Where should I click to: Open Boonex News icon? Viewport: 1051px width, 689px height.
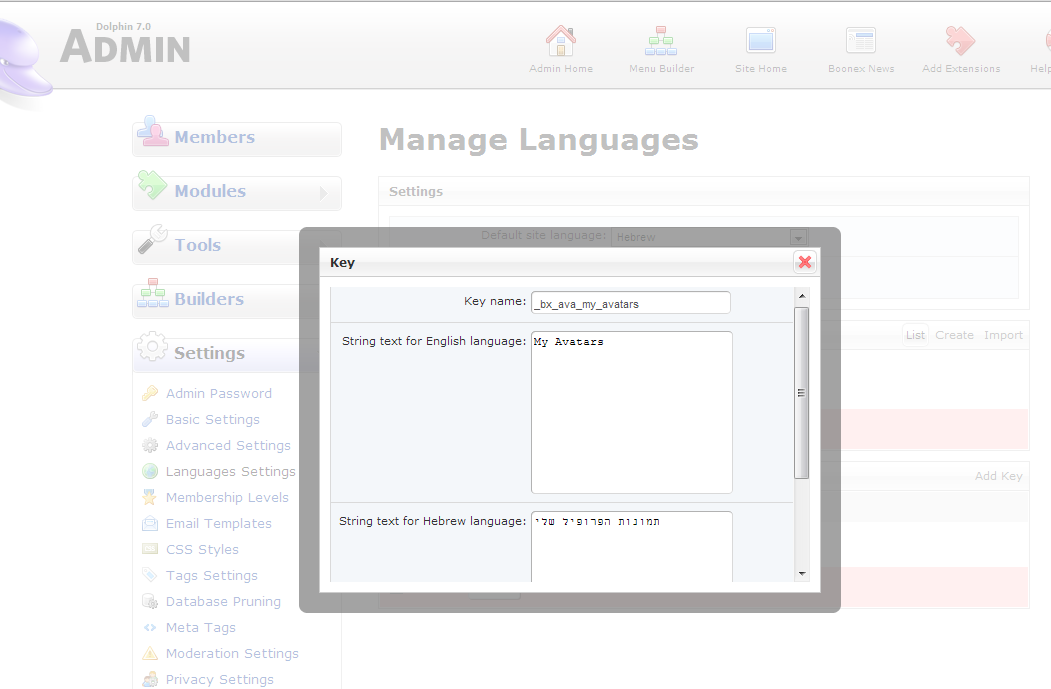click(860, 42)
